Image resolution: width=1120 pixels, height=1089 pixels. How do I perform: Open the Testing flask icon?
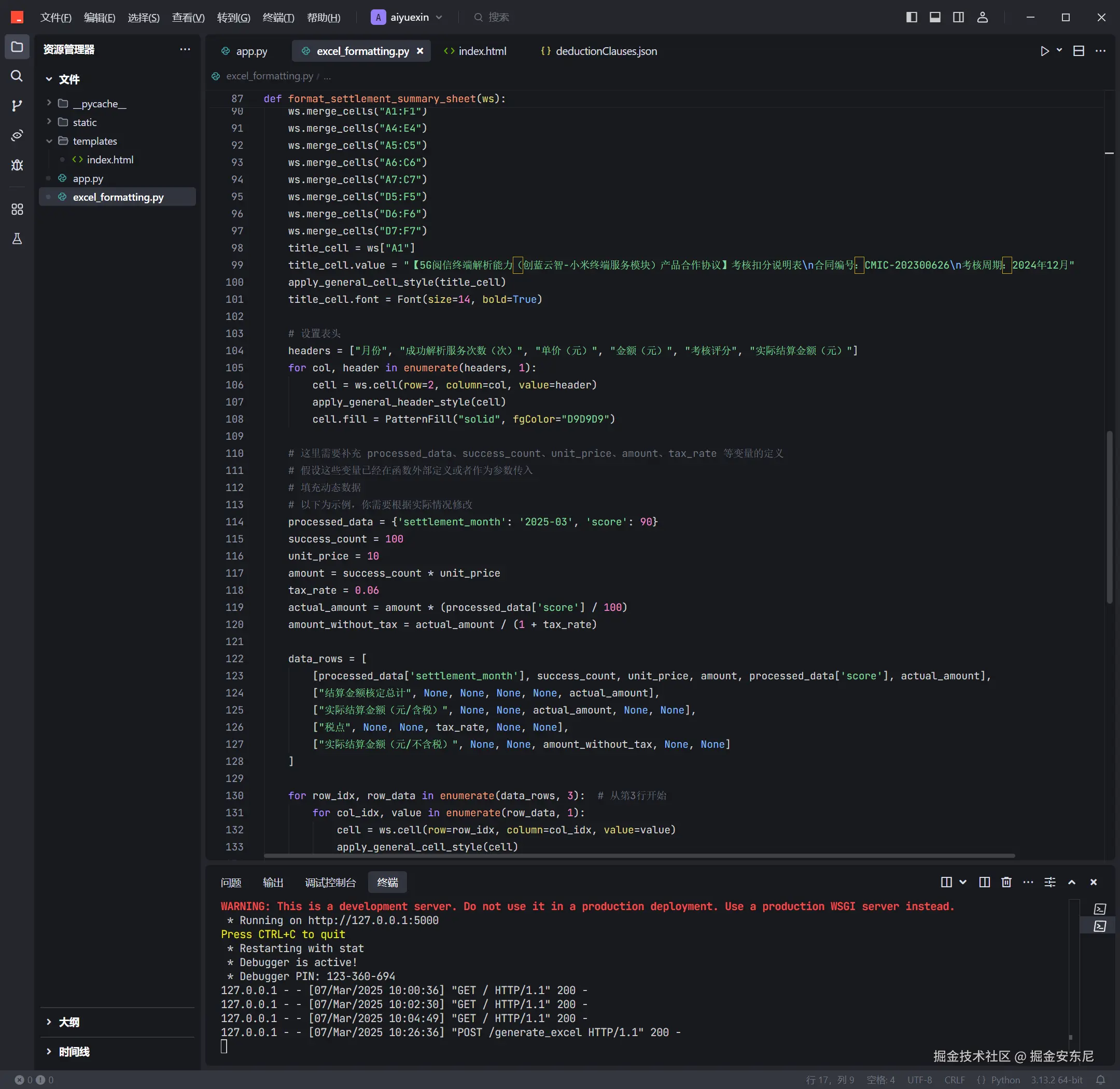pyautogui.click(x=17, y=239)
